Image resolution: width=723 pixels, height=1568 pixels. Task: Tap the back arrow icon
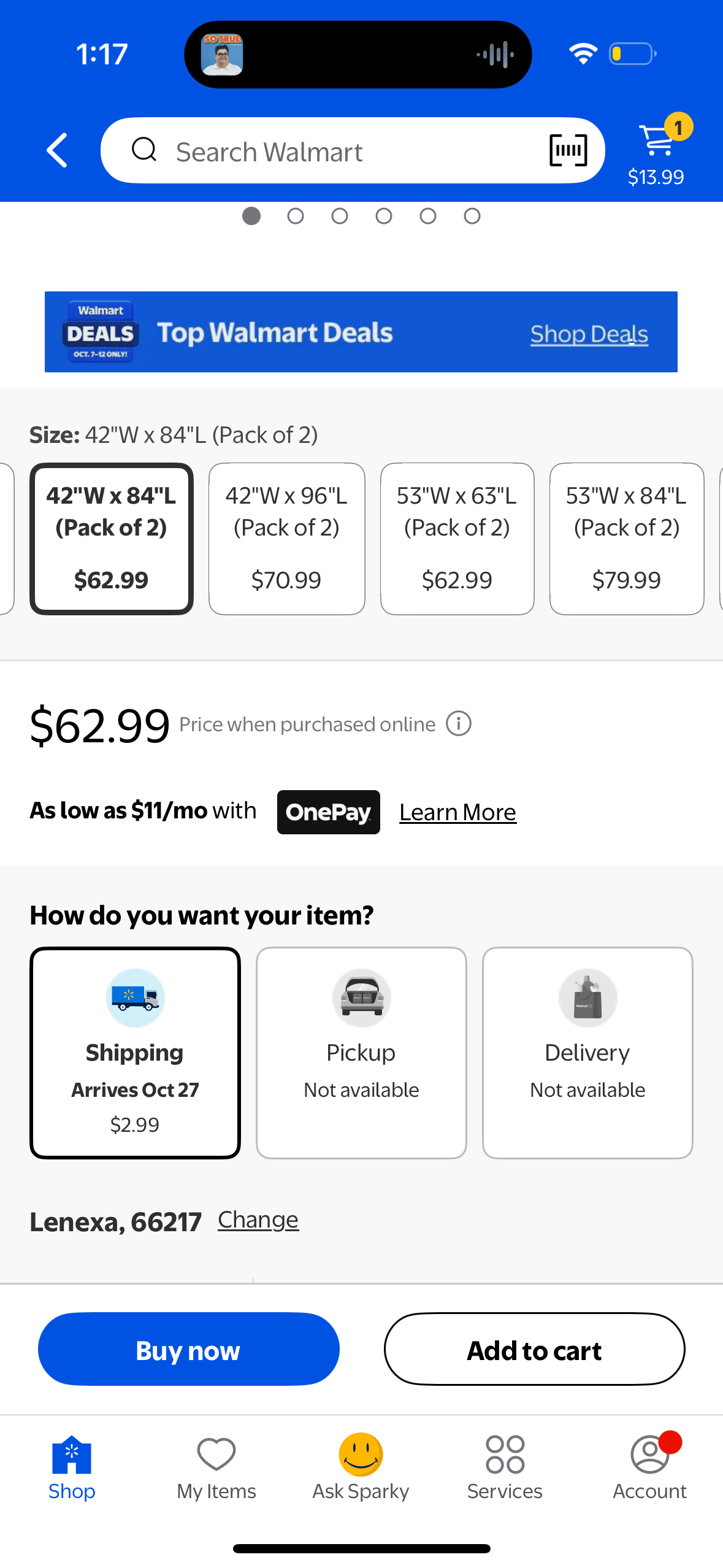coord(57,150)
